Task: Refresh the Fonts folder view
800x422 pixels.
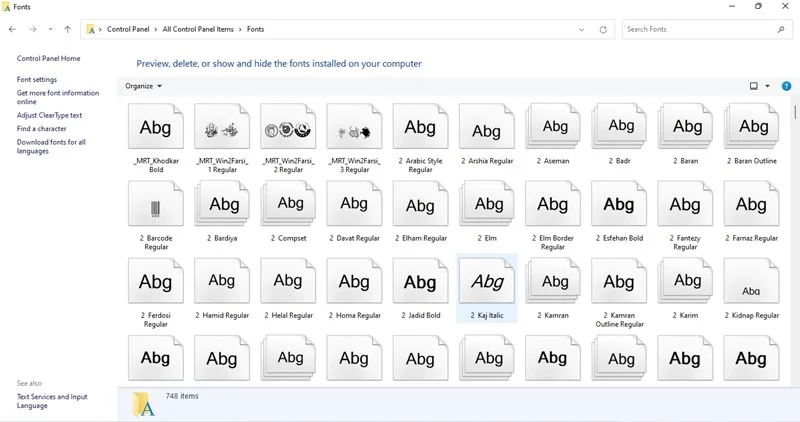Action: coord(603,30)
